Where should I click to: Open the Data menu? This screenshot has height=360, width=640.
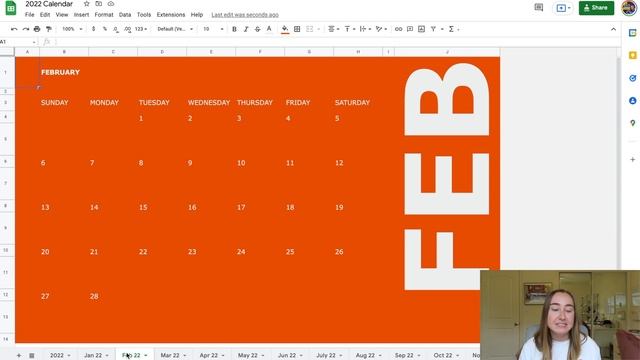[x=125, y=15]
